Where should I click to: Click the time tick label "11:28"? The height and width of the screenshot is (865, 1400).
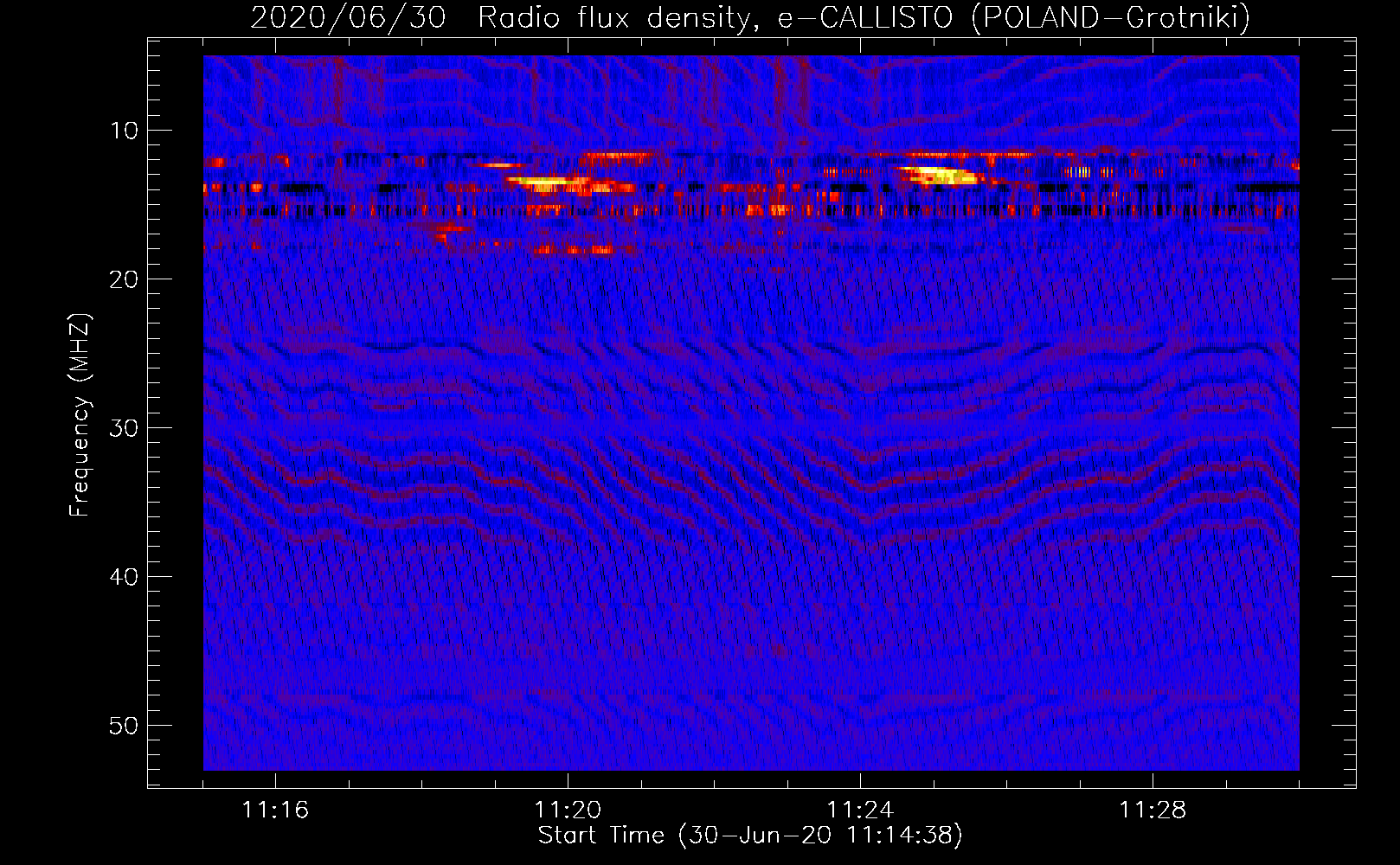[1153, 811]
